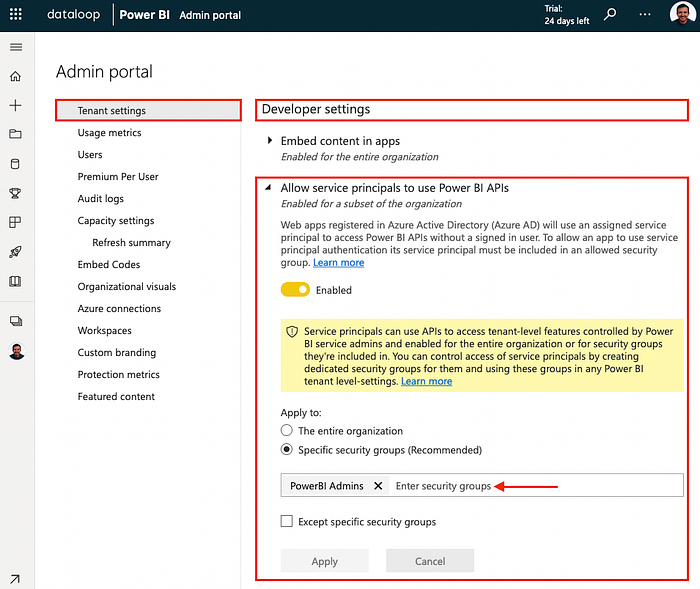Open the more options ellipsis in header
Image resolution: width=700 pixels, height=589 pixels.
tap(645, 14)
